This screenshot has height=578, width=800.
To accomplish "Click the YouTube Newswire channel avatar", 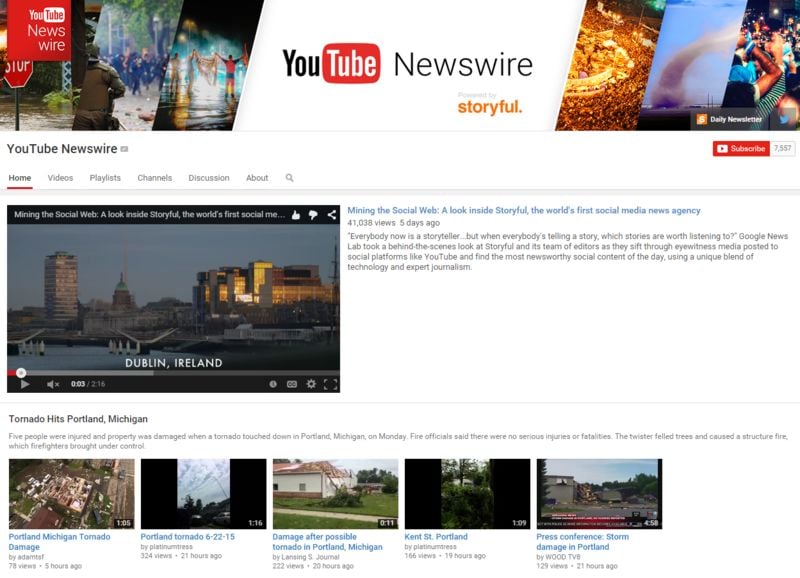I will pyautogui.click(x=39, y=30).
